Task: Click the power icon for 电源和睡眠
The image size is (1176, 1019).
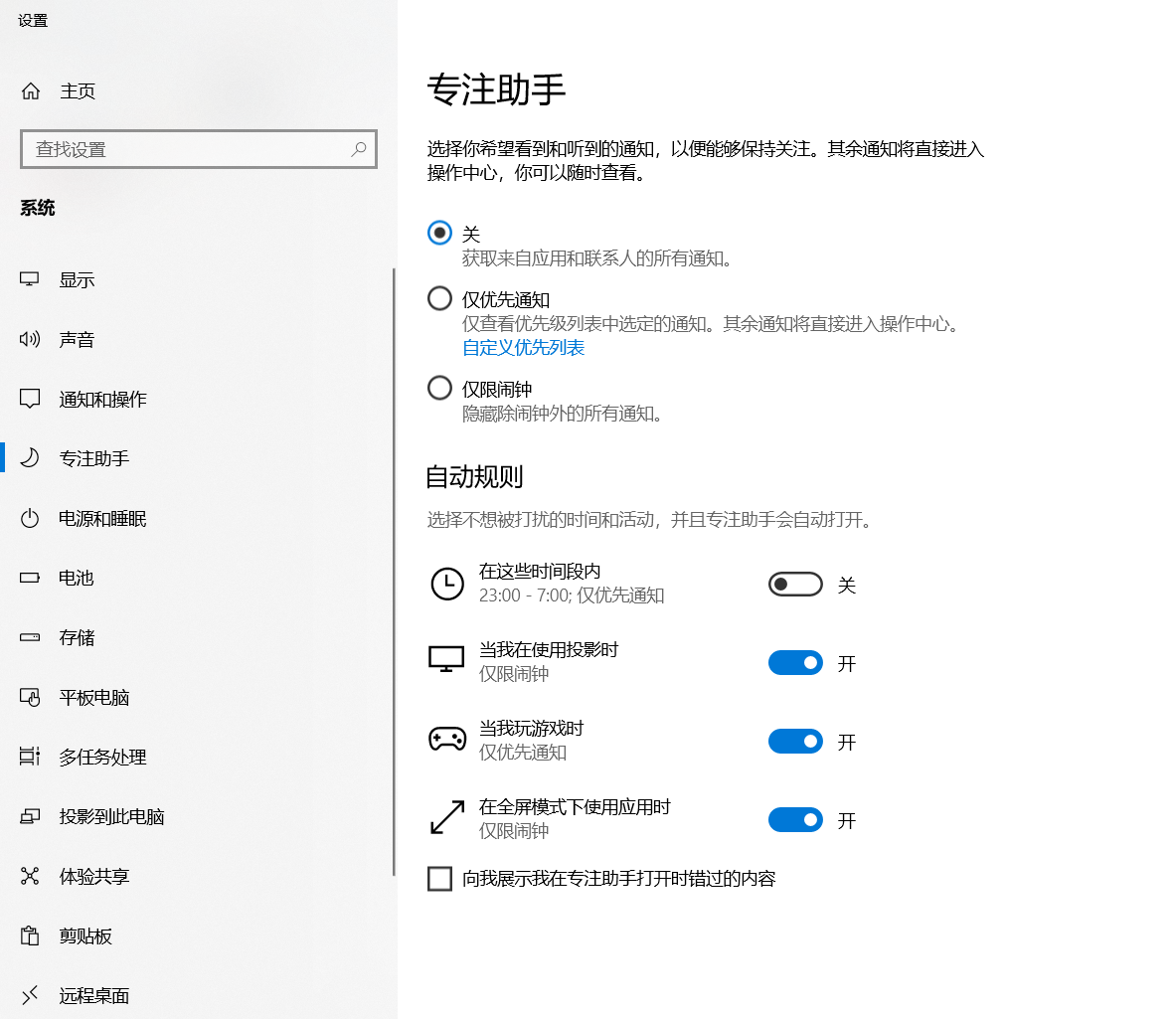Action: 29,518
